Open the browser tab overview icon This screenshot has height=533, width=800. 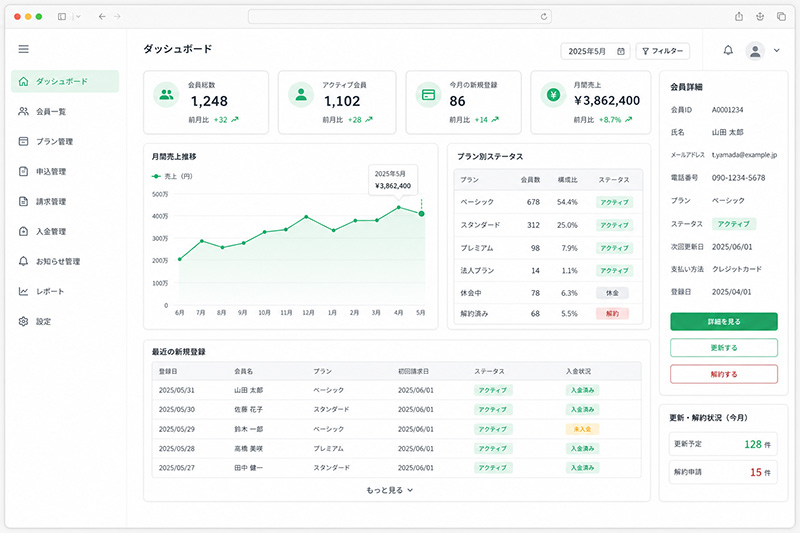781,16
